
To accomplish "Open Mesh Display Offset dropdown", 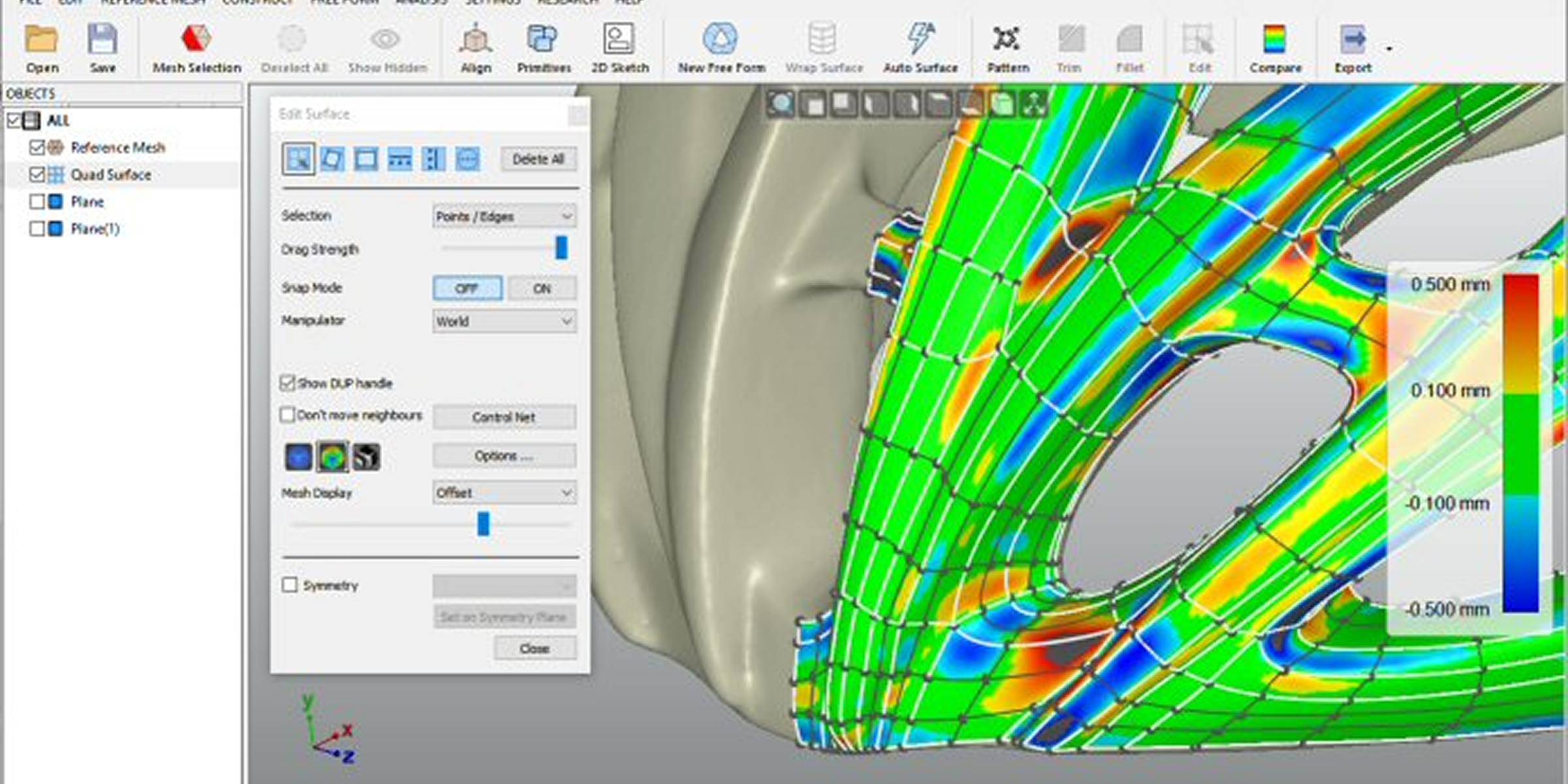I will click(x=504, y=493).
